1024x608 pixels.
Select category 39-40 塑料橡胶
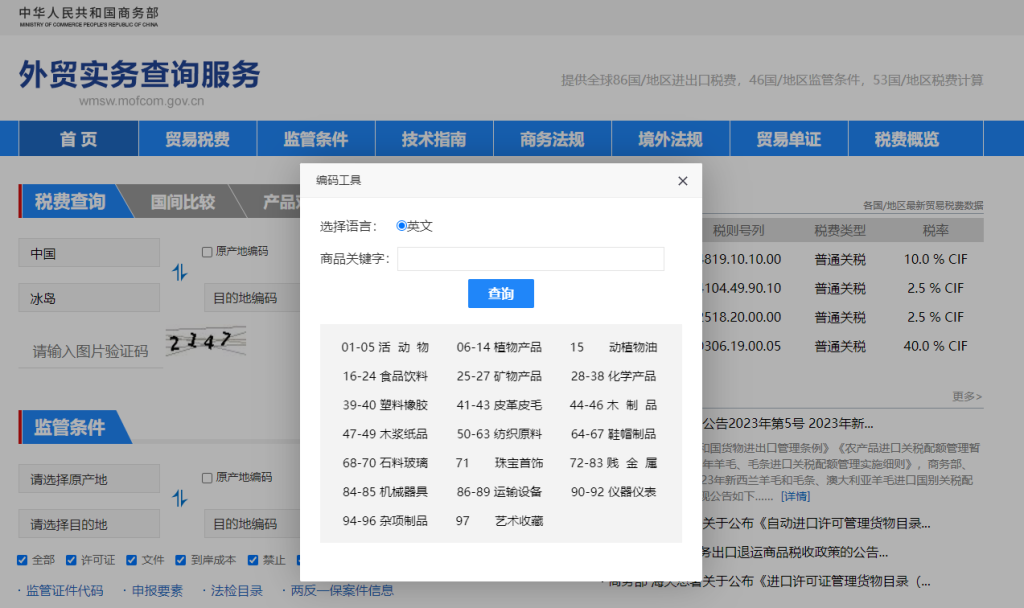[x=385, y=405]
